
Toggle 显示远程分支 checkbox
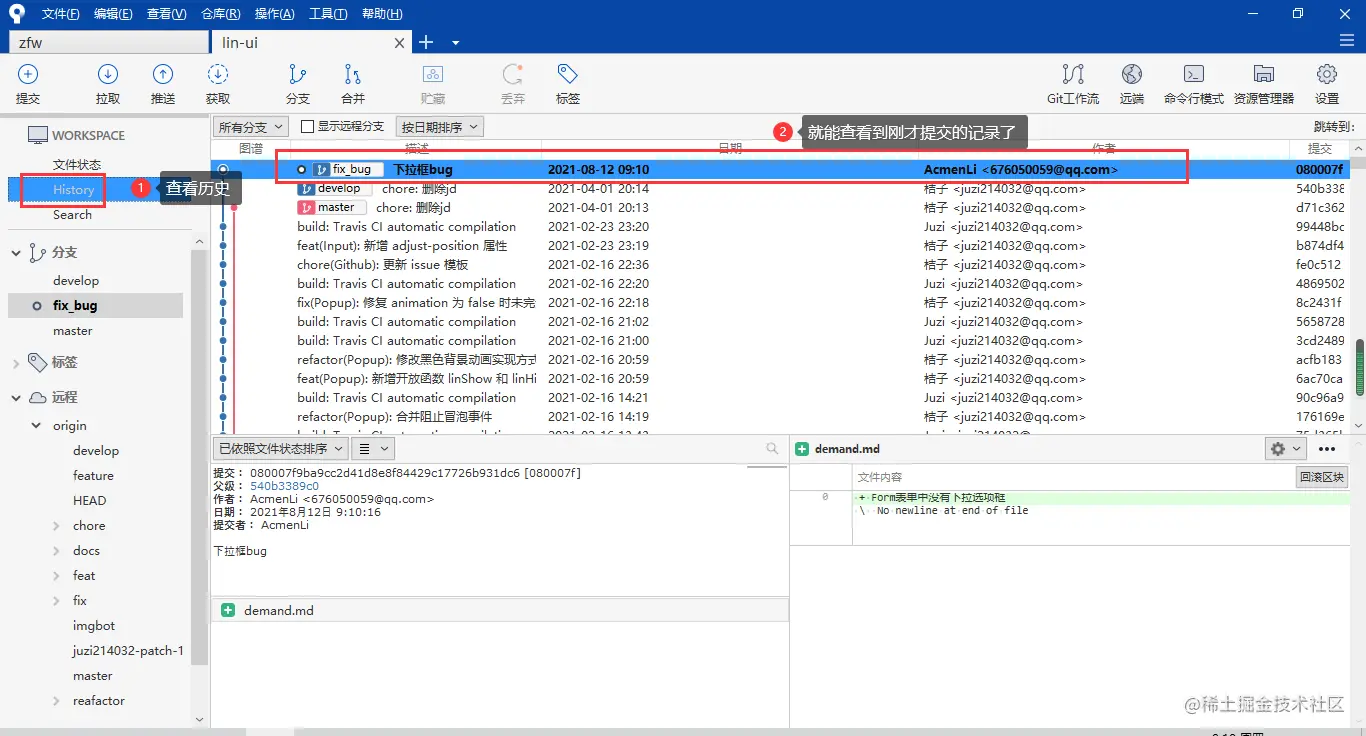[x=308, y=127]
